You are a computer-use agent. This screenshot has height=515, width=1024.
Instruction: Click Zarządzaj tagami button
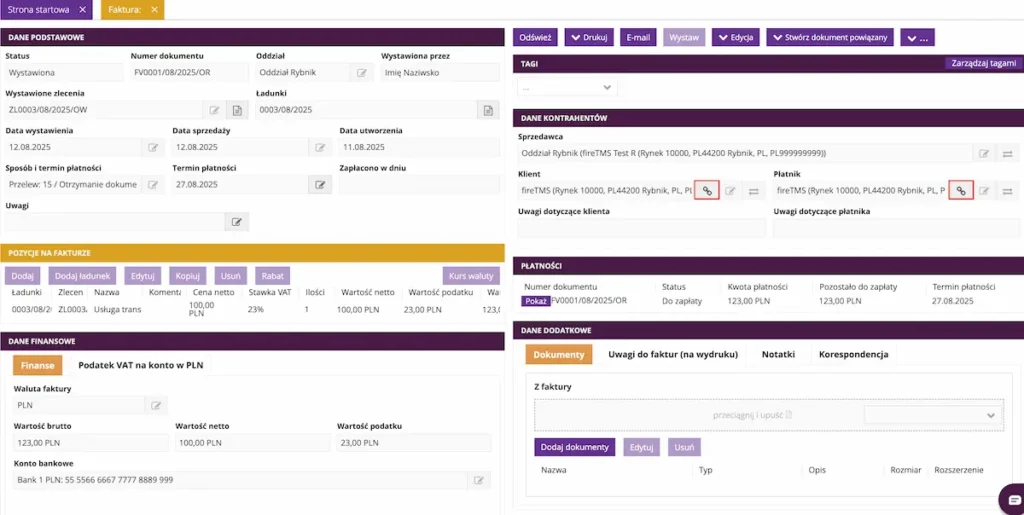984,63
